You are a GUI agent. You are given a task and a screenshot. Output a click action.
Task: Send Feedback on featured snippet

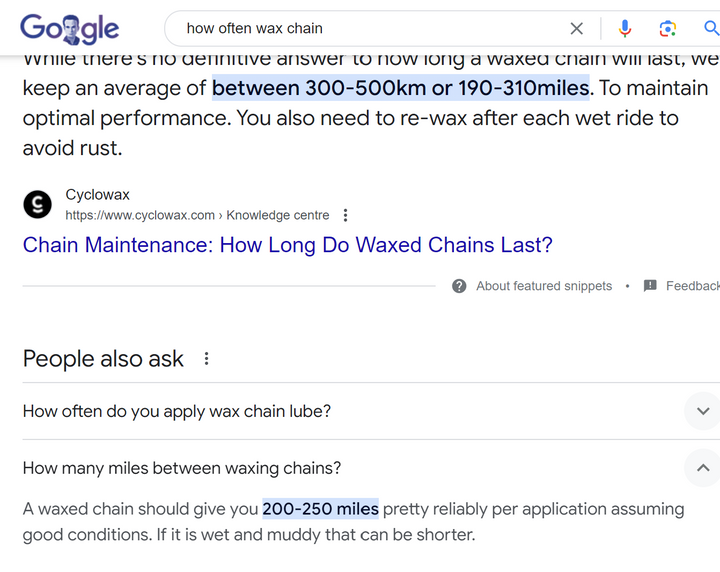coord(693,286)
